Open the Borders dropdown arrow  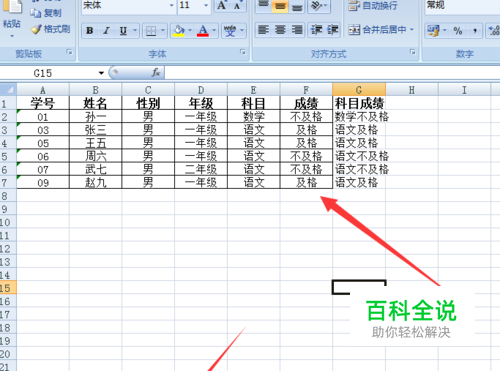[x=163, y=31]
